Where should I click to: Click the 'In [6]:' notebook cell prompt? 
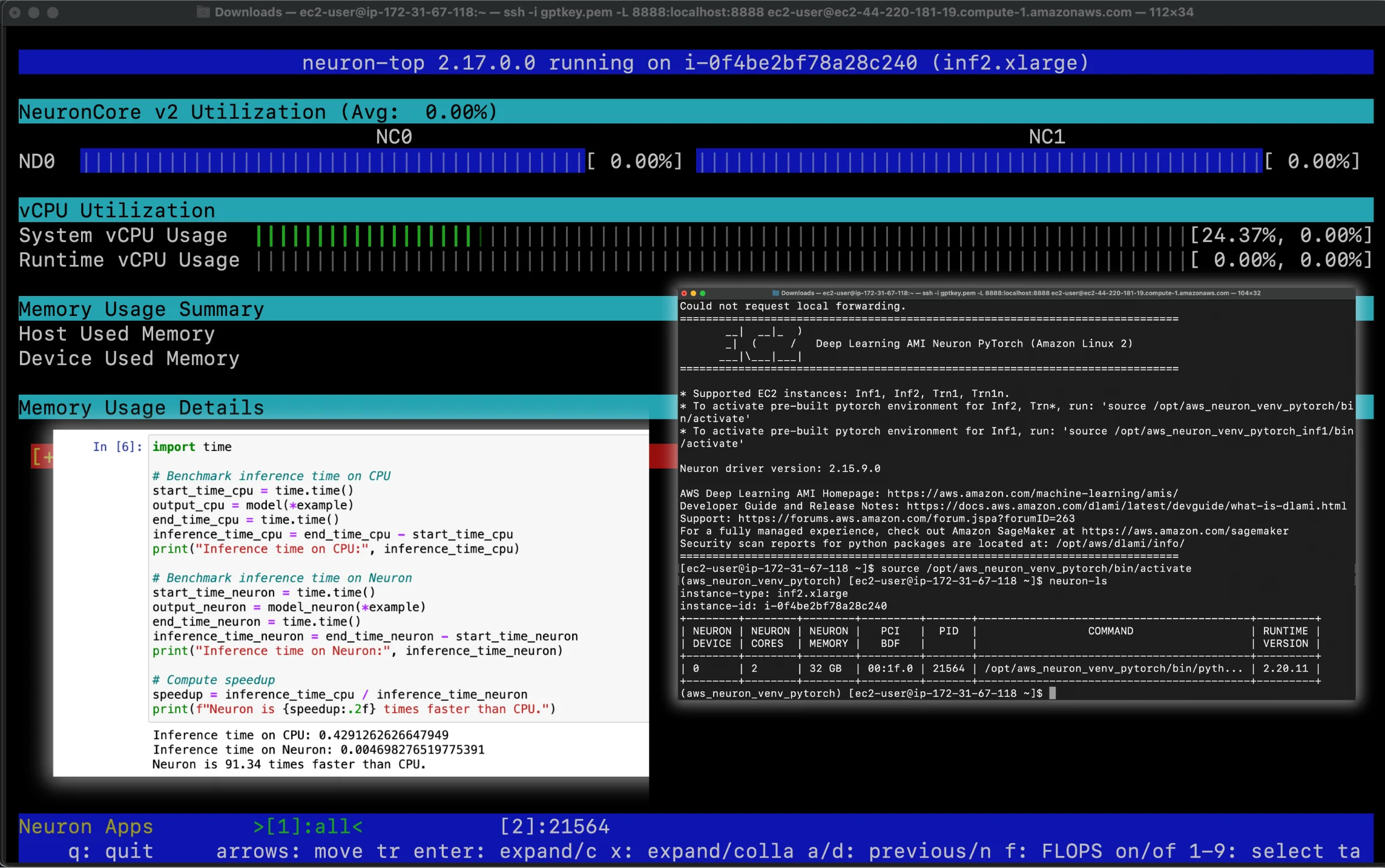(117, 447)
